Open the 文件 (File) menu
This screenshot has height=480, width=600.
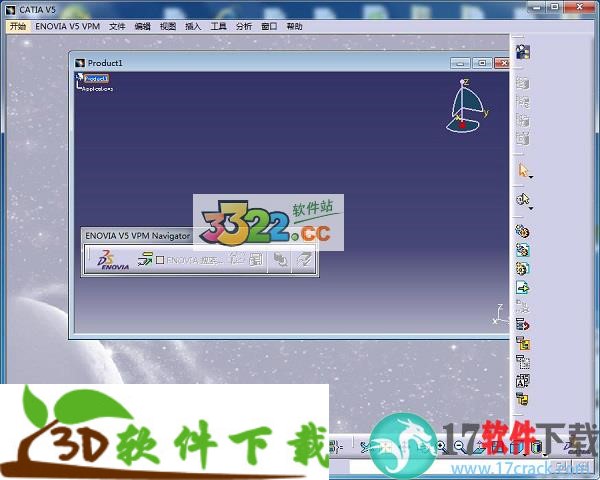point(117,26)
